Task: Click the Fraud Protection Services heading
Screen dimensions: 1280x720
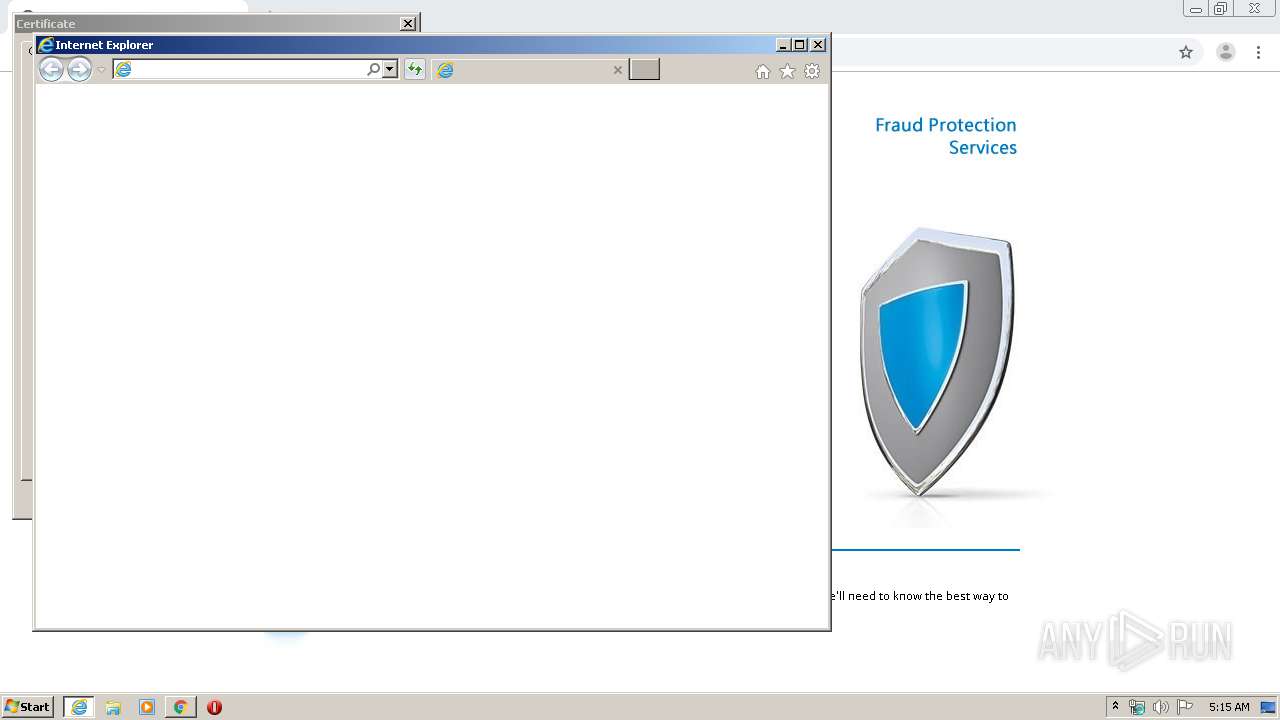Action: point(946,136)
